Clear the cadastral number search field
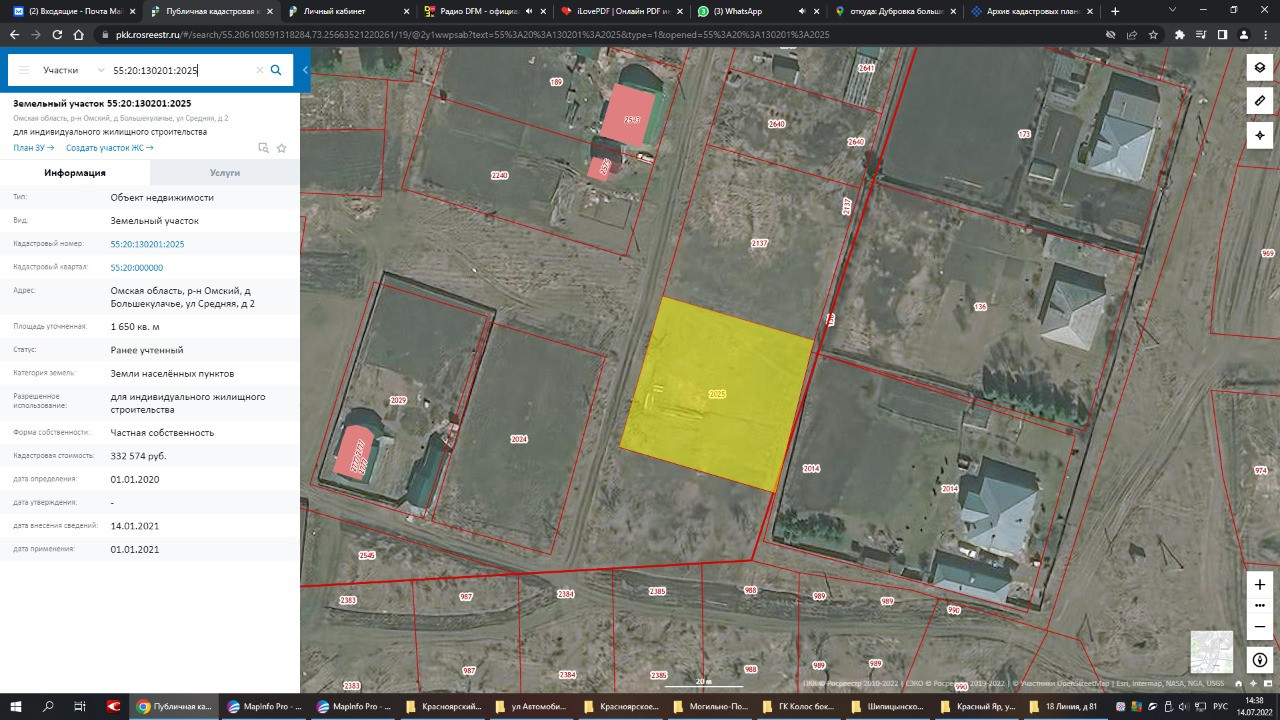The height and width of the screenshot is (720, 1280). 259,70
